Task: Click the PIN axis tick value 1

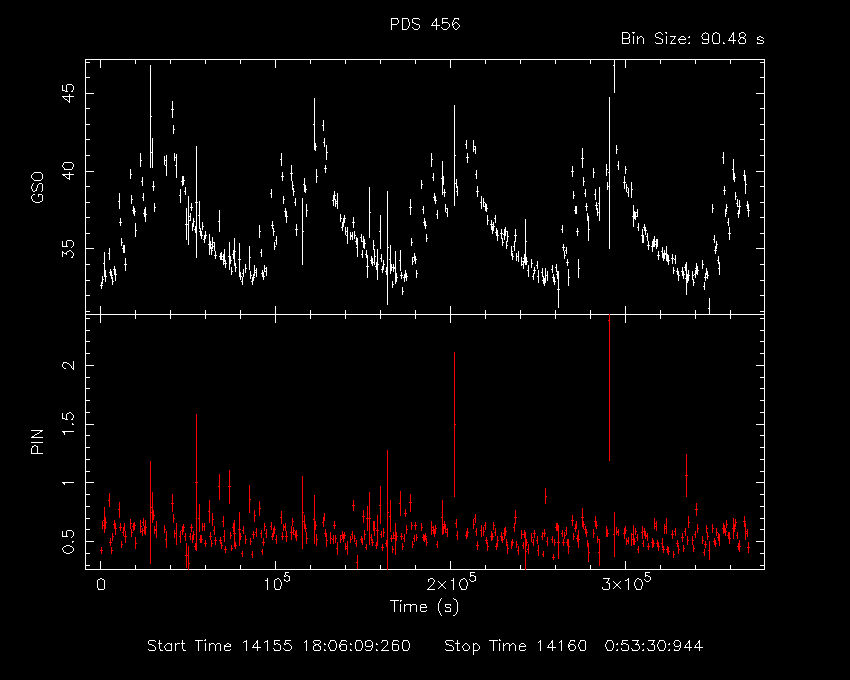Action: [69, 482]
